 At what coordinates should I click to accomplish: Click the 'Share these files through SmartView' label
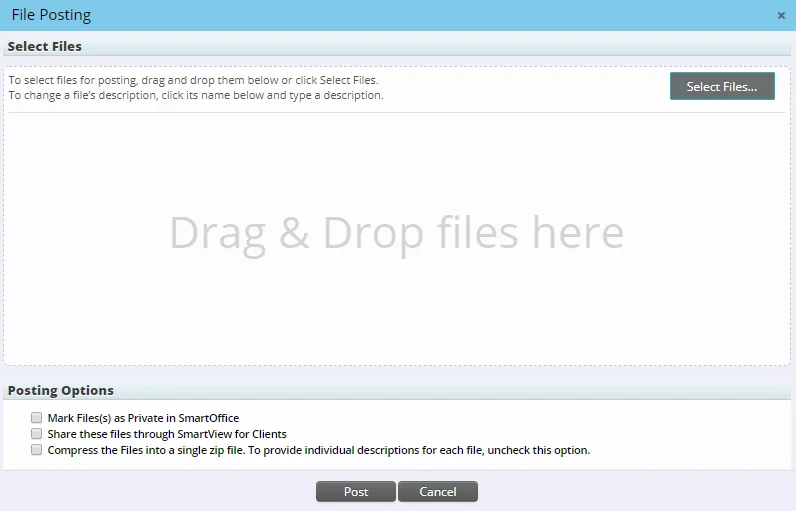[167, 434]
